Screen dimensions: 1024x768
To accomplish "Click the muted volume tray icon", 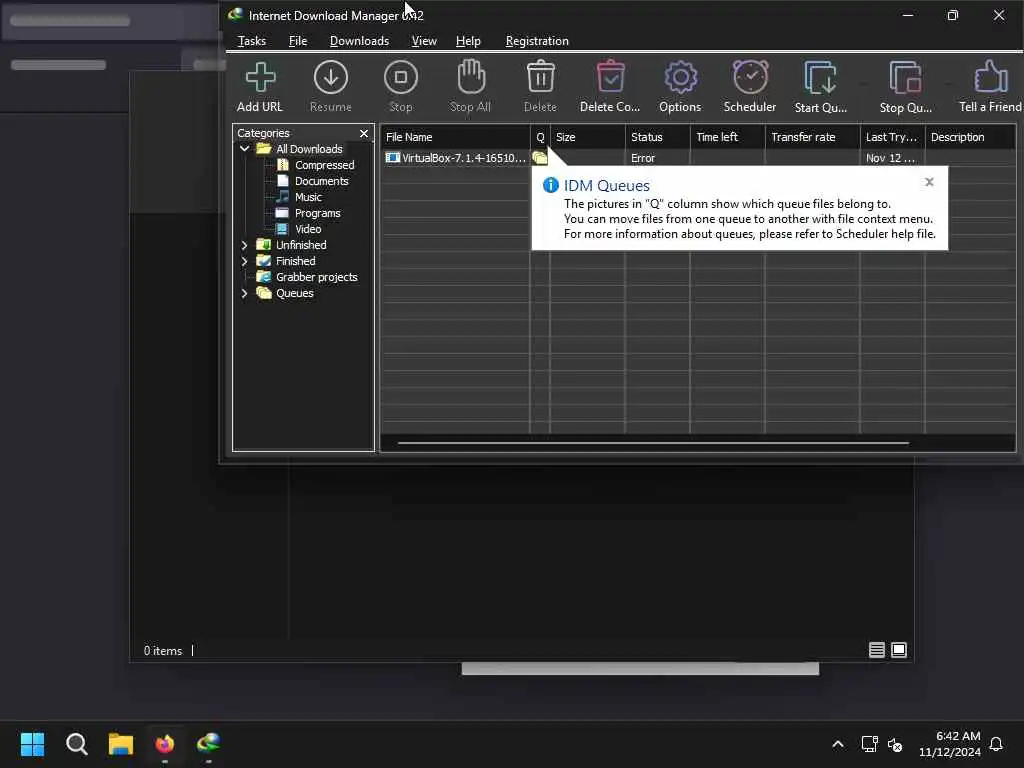I will pyautogui.click(x=895, y=744).
